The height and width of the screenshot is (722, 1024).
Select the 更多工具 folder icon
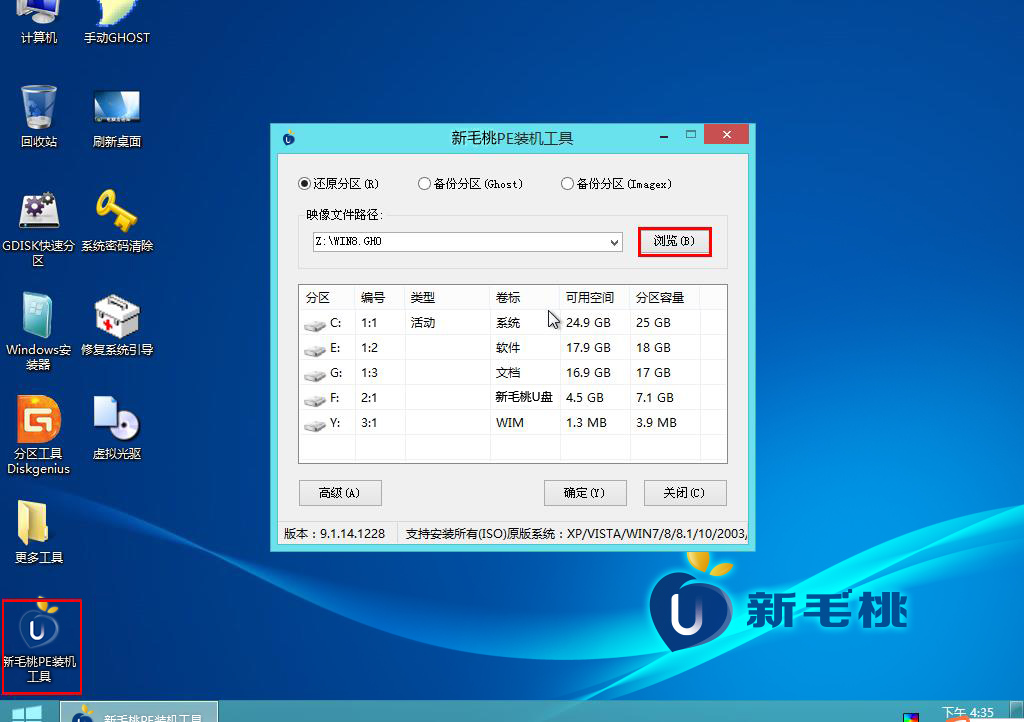click(x=39, y=532)
